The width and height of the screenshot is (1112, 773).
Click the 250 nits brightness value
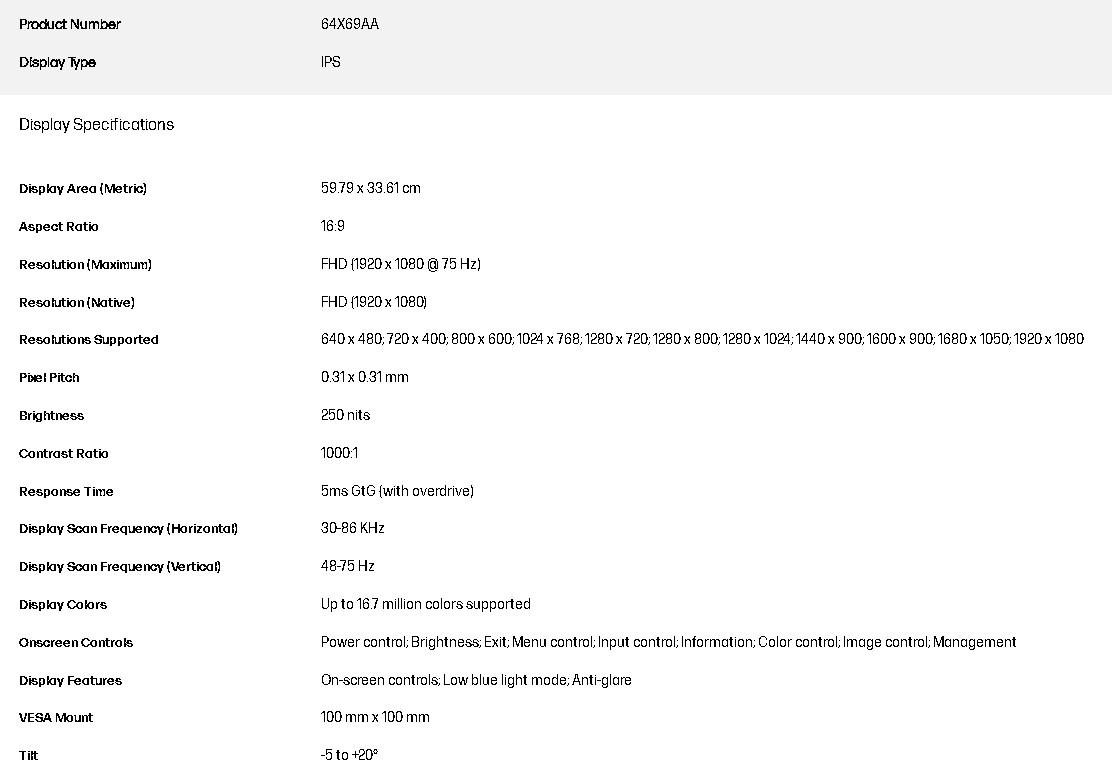pos(345,415)
